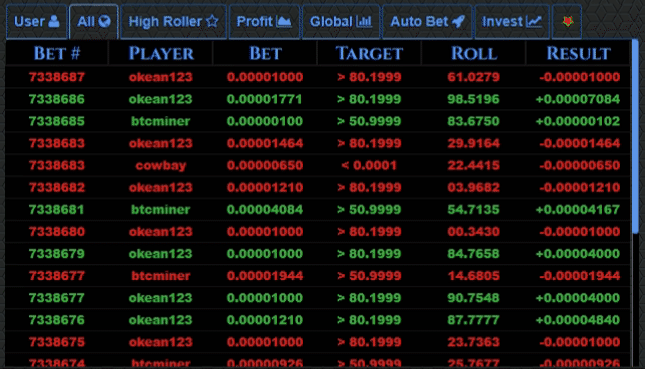Click player cowbay

click(161, 165)
